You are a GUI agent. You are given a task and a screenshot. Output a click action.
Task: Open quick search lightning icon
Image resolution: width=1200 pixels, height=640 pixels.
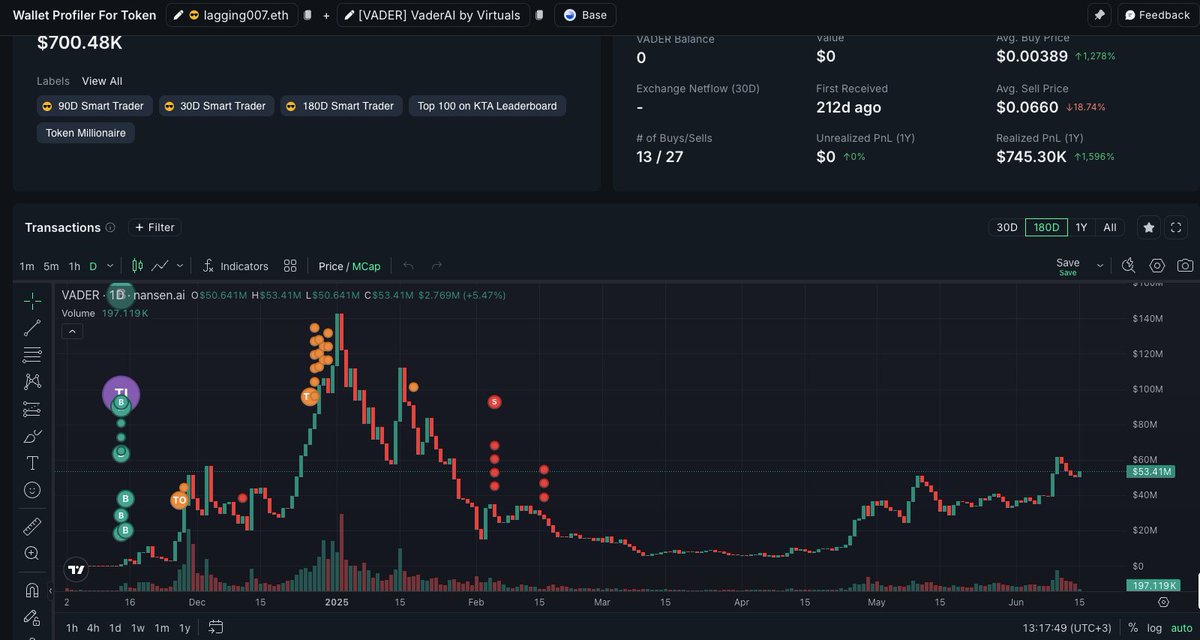pos(1128,266)
